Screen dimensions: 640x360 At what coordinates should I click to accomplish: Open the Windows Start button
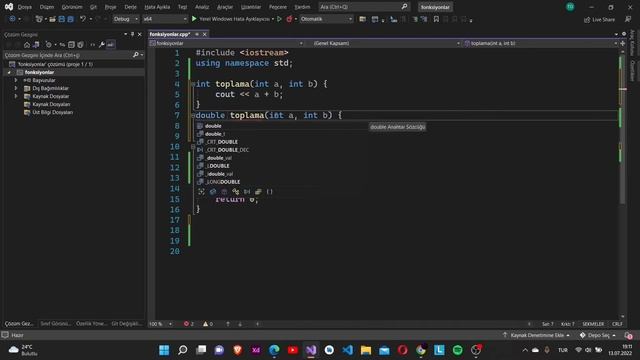pos(164,350)
